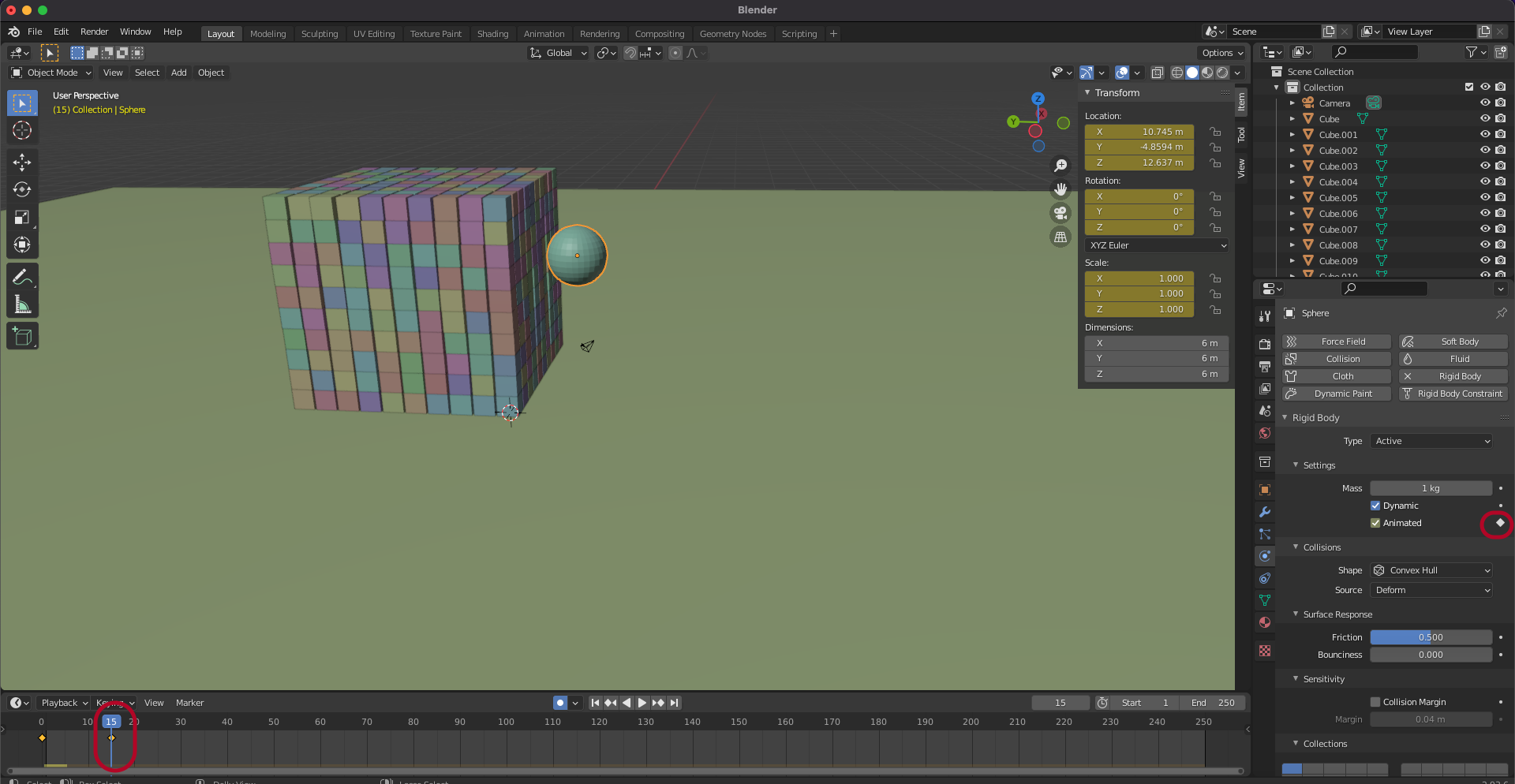1515x784 pixels.
Task: Click the pan view hand icon
Action: pyautogui.click(x=1060, y=189)
